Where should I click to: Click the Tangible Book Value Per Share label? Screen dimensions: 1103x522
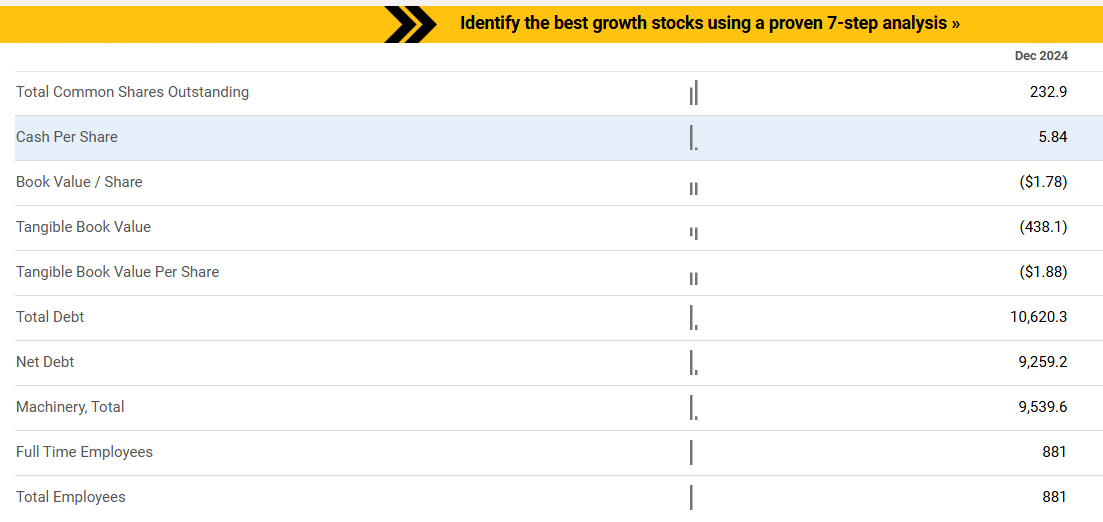(117, 272)
